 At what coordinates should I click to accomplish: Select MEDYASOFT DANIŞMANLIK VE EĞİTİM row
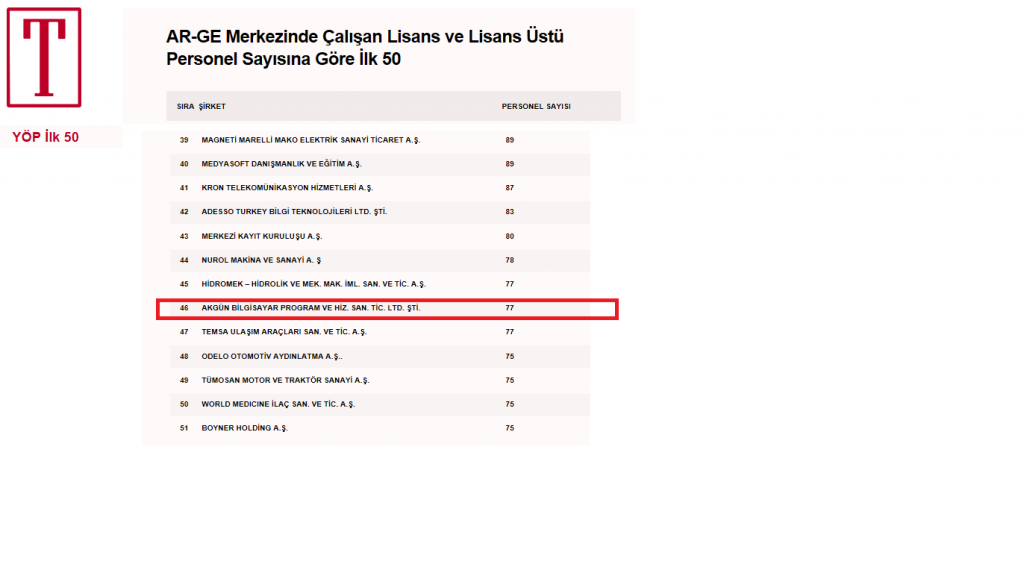point(380,164)
